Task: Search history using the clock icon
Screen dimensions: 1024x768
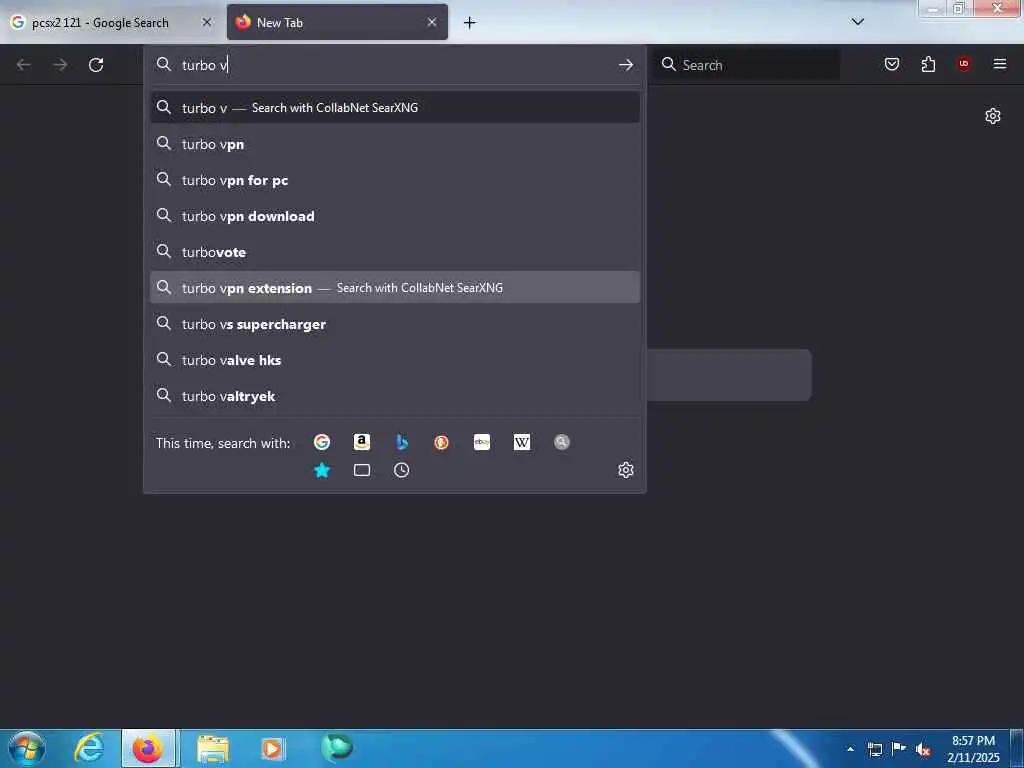Action: (x=402, y=470)
